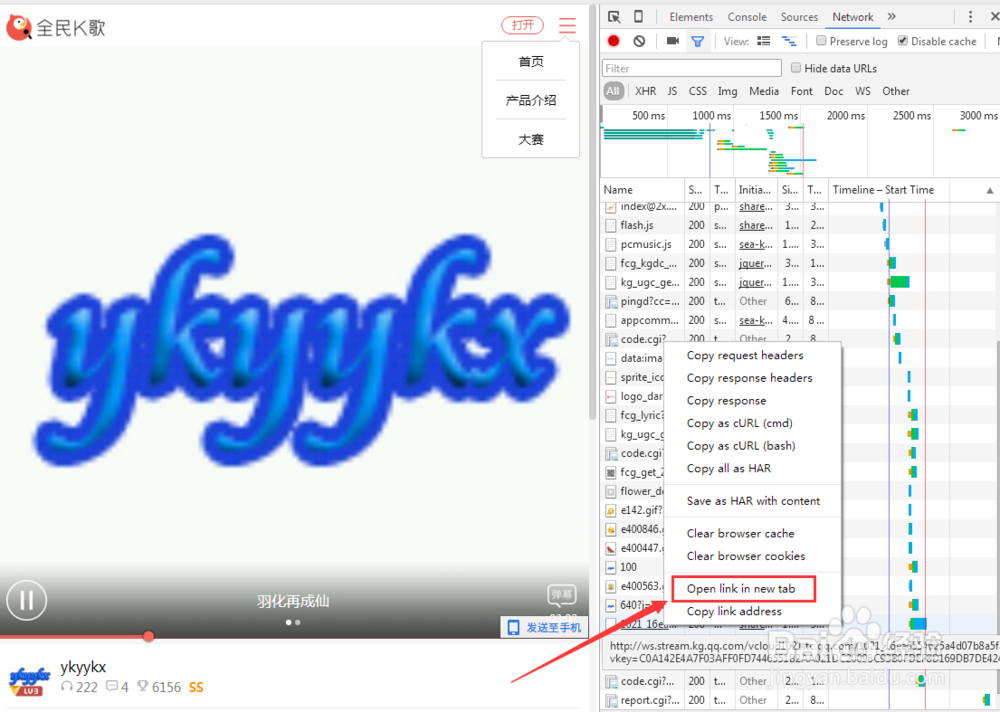Filter requests by Font
The width and height of the screenshot is (1000, 712).
pos(802,91)
